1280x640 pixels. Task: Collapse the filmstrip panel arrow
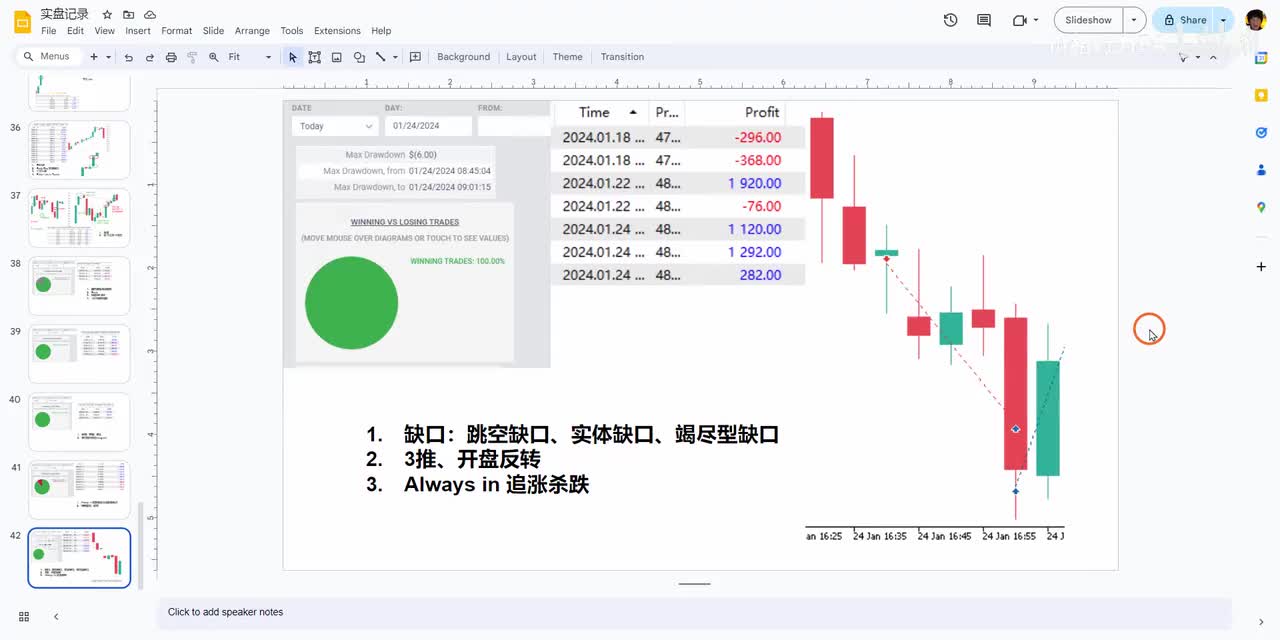tap(56, 617)
